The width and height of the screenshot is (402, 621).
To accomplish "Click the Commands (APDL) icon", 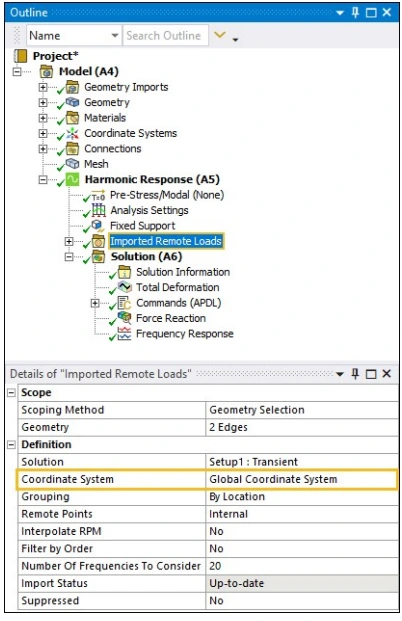I will 124,303.
